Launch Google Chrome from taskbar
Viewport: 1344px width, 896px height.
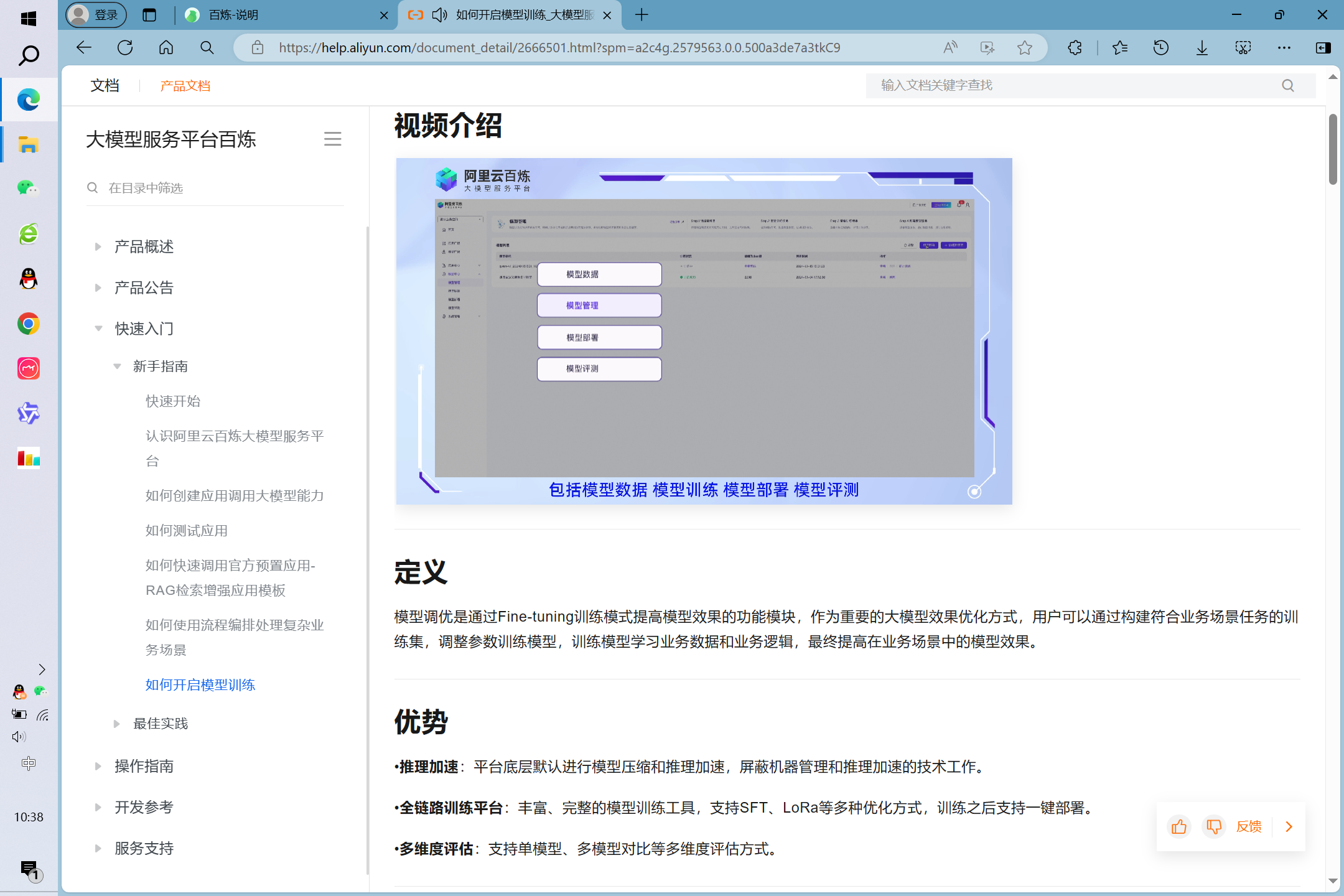pyautogui.click(x=29, y=324)
